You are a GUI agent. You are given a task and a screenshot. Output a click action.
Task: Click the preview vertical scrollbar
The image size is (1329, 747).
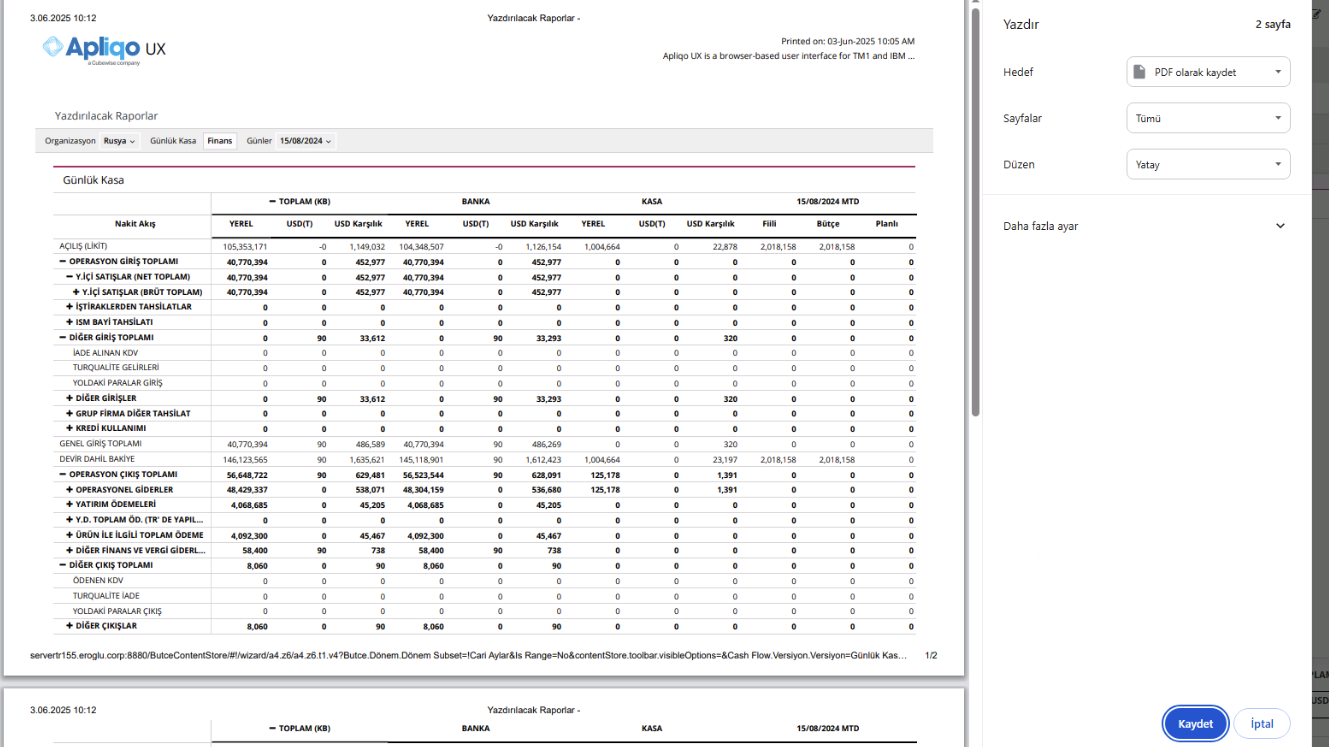click(975, 210)
